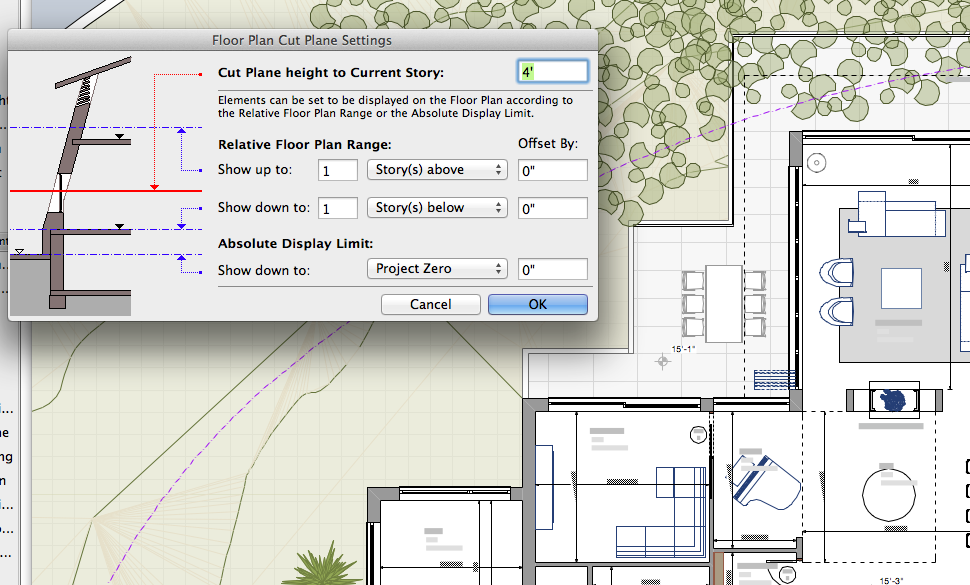Select the grand piano in the floor plan
This screenshot has height=585, width=970.
pyautogui.click(x=766, y=482)
